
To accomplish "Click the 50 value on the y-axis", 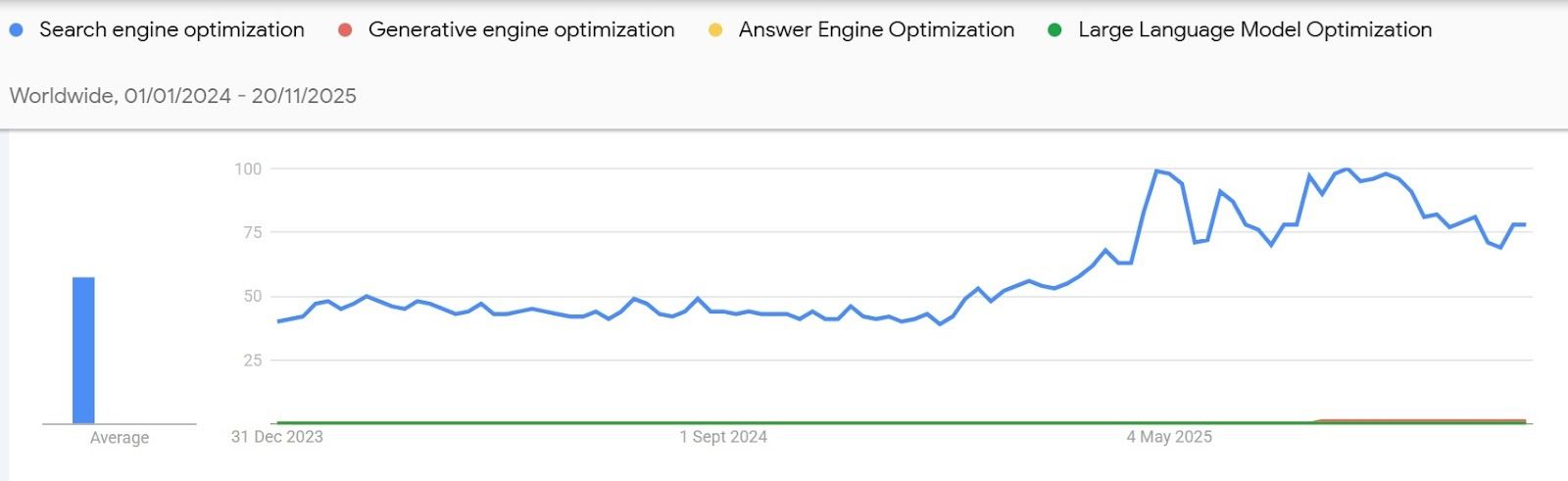I will tap(252, 296).
